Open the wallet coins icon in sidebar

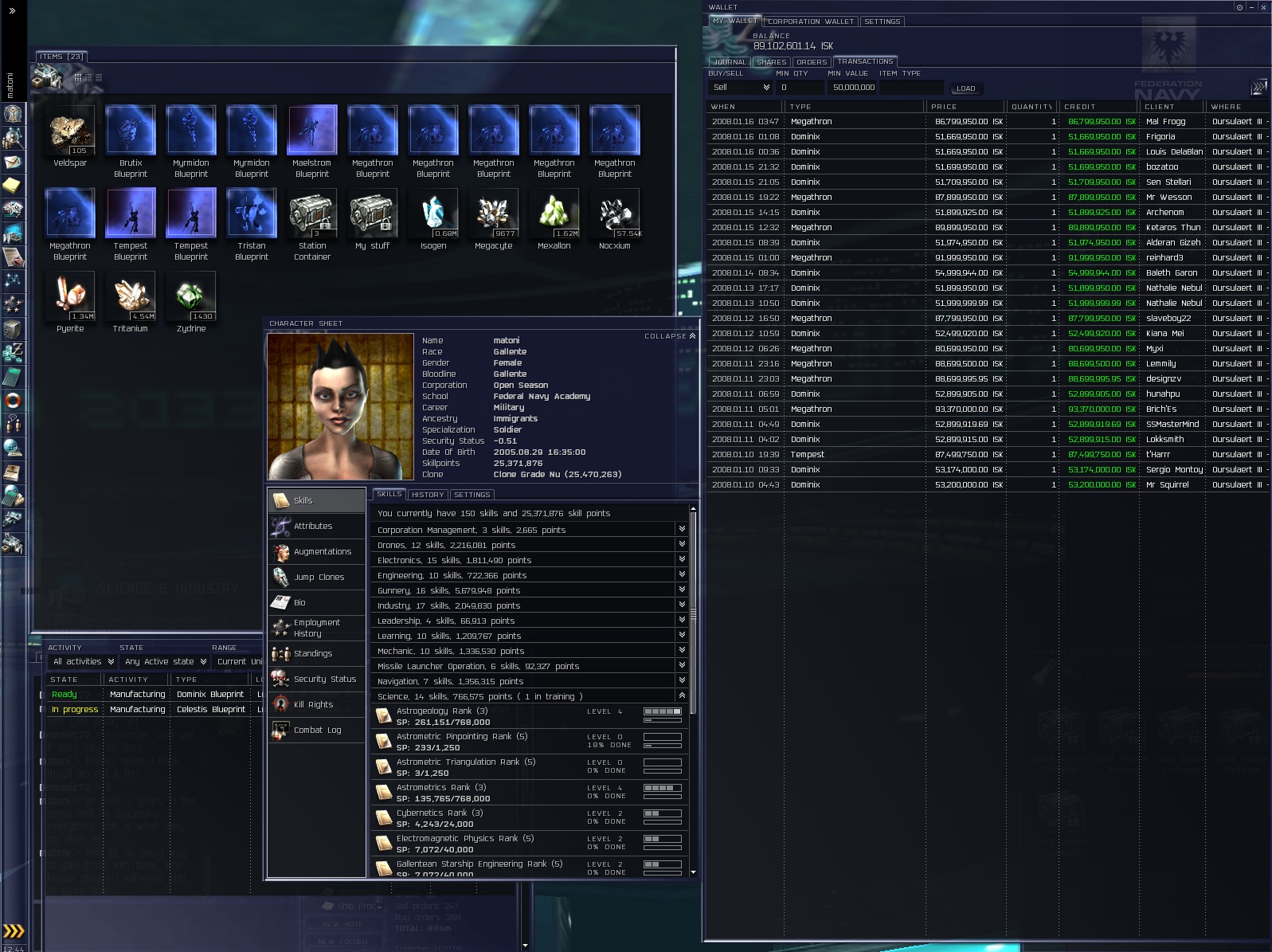click(x=13, y=352)
